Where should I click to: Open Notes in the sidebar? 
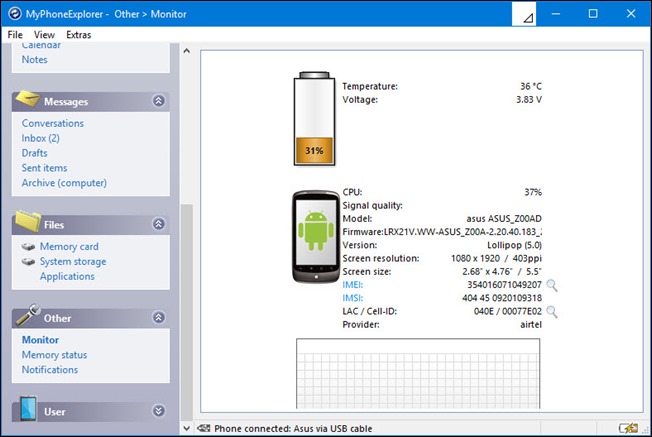point(35,59)
